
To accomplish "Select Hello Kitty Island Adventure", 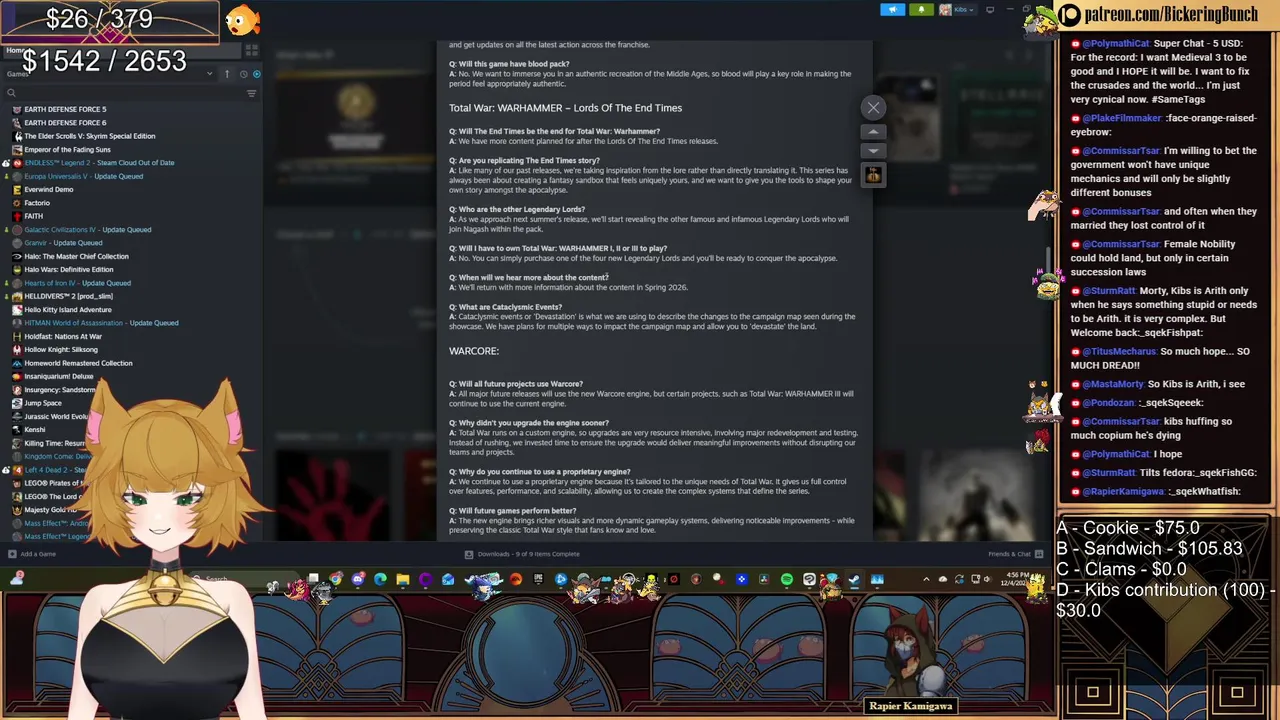I will (67, 309).
